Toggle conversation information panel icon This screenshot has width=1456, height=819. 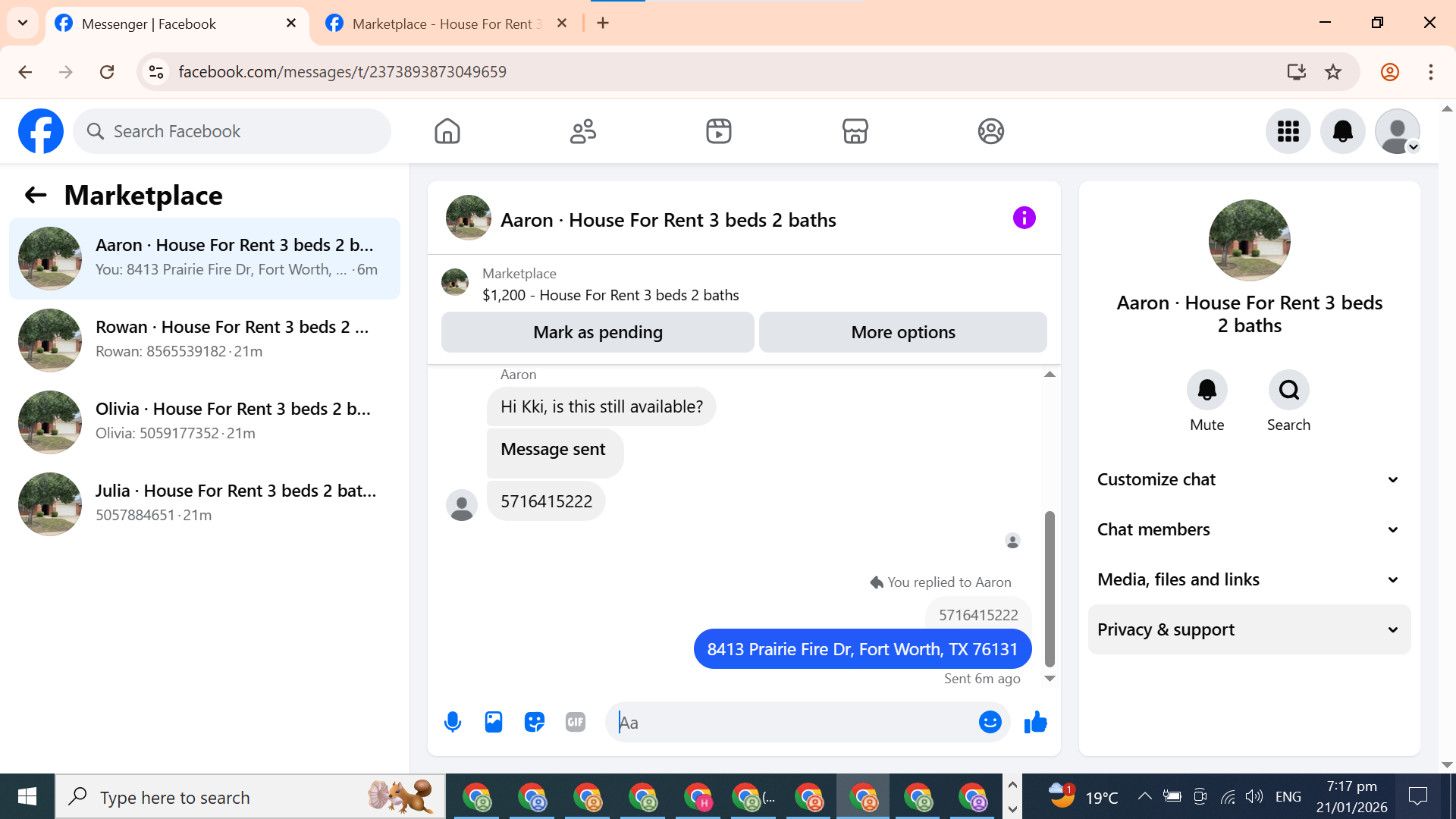(x=1024, y=218)
